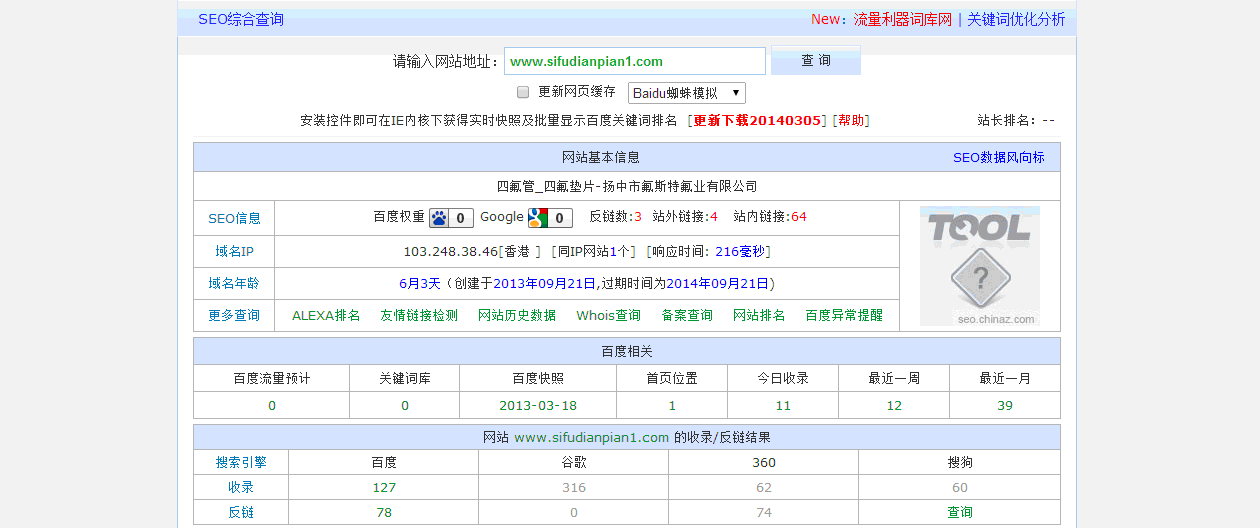Image resolution: width=1260 pixels, height=528 pixels.
Task: Click the Google indexed count 316
Action: pyautogui.click(x=574, y=487)
